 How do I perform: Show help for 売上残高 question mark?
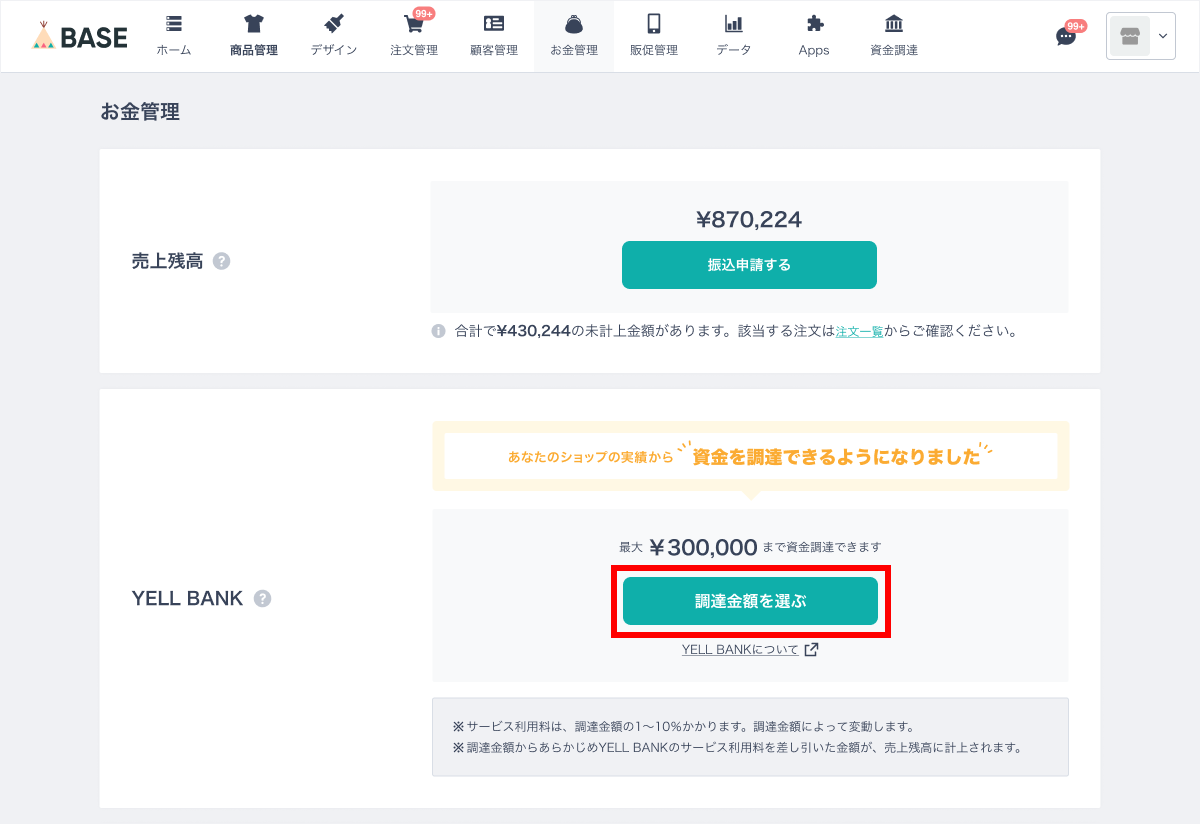click(x=222, y=261)
